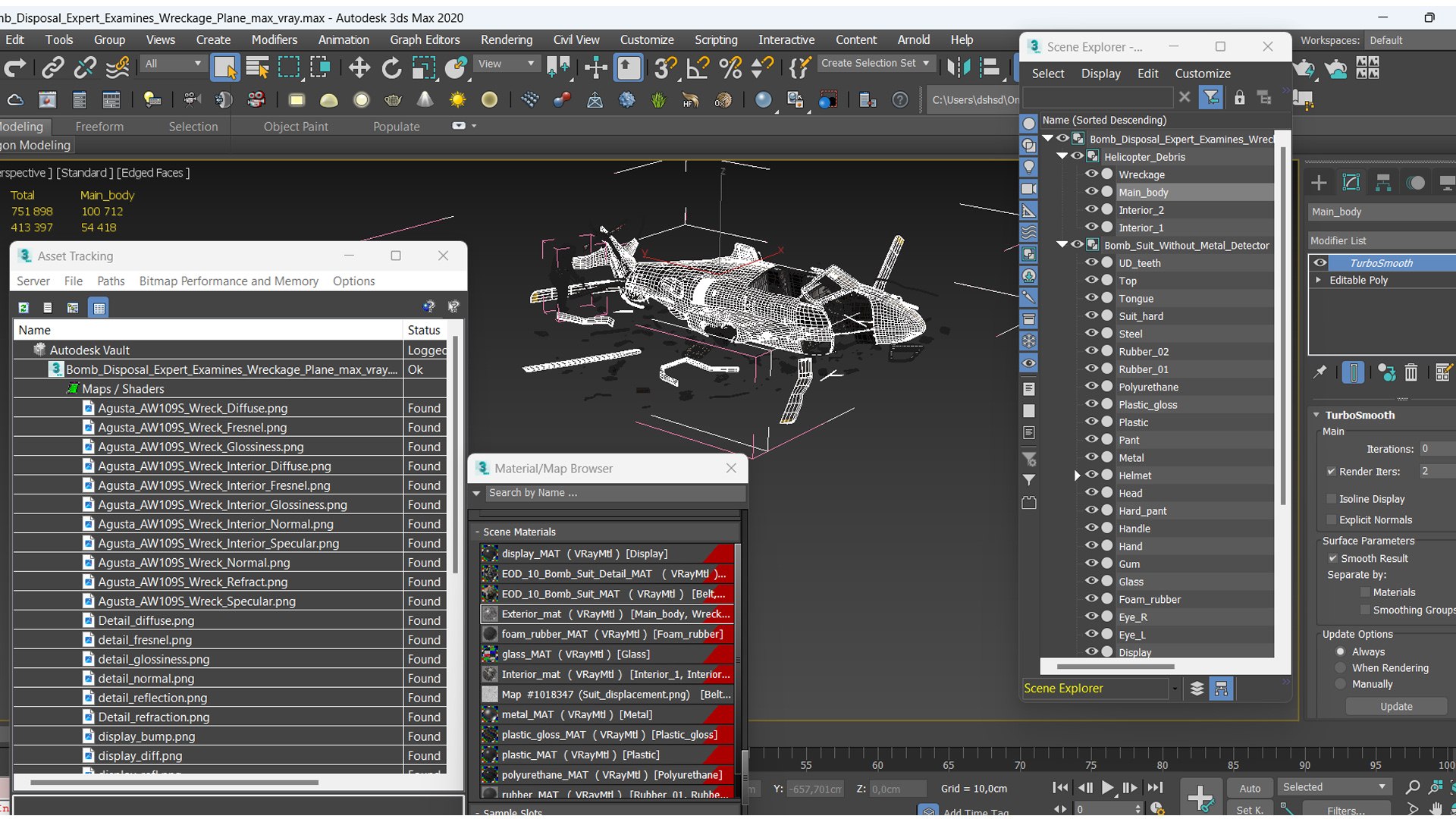The width and height of the screenshot is (1456, 819).
Task: Toggle TurboSmooth modifier eye icon
Action: (1320, 262)
